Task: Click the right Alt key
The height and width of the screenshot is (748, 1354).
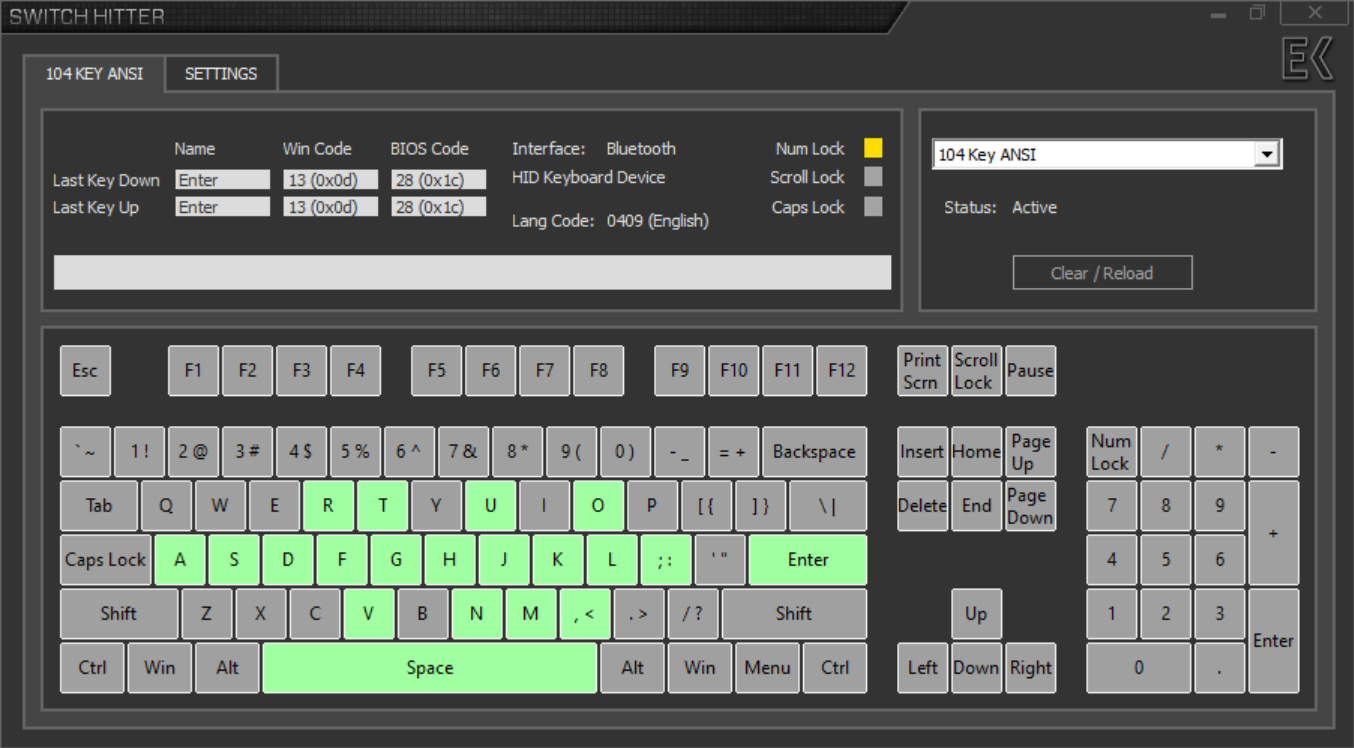Action: (632, 668)
